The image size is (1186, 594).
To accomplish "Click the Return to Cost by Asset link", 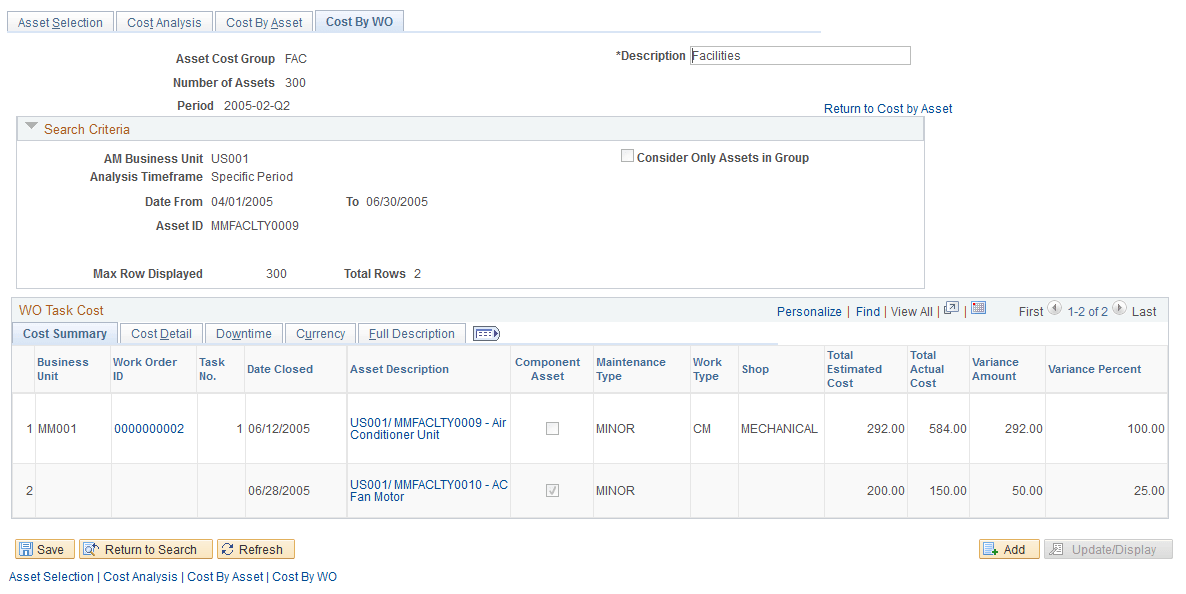I will pos(887,108).
